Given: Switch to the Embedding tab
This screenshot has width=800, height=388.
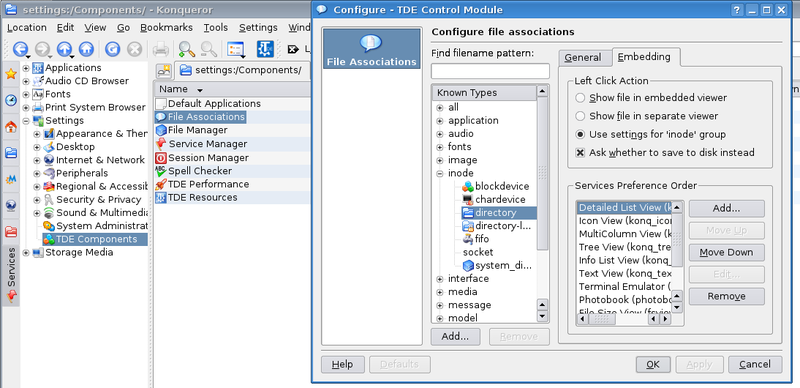Looking at the screenshot, I should click(644, 57).
